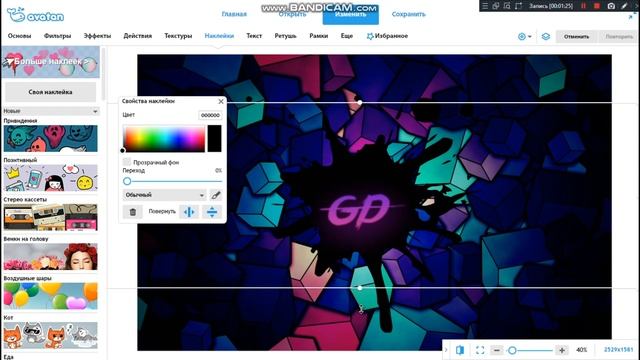Image resolution: width=640 pixels, height=360 pixels.
Task: Select the Наклейки menu
Action: (219, 36)
